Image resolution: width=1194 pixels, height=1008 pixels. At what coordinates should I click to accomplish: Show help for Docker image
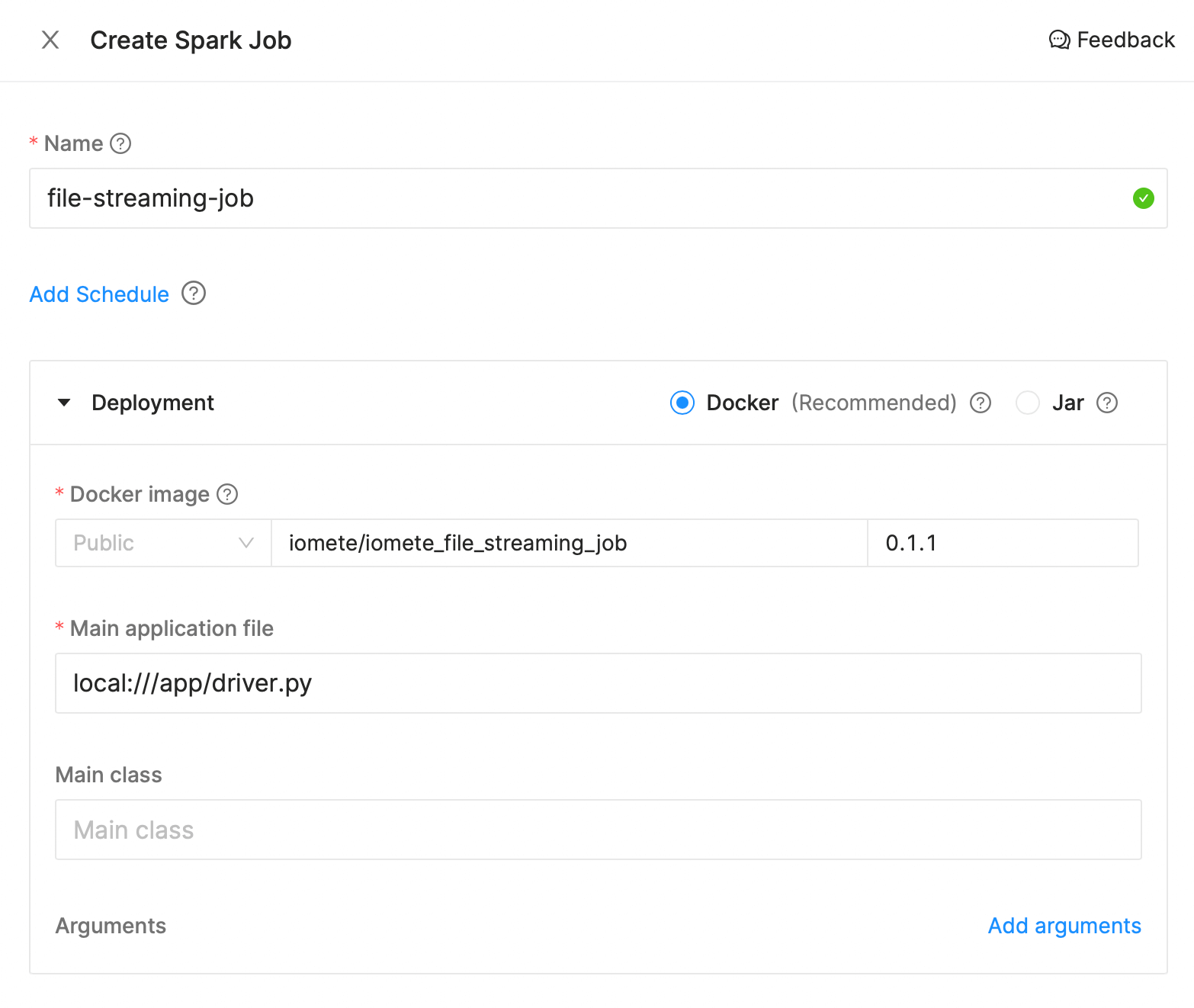click(x=227, y=494)
